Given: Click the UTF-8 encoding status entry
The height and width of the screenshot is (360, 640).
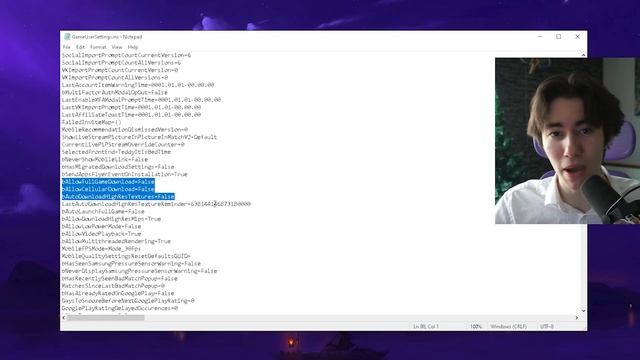Looking at the screenshot, I should pyautogui.click(x=547, y=327).
